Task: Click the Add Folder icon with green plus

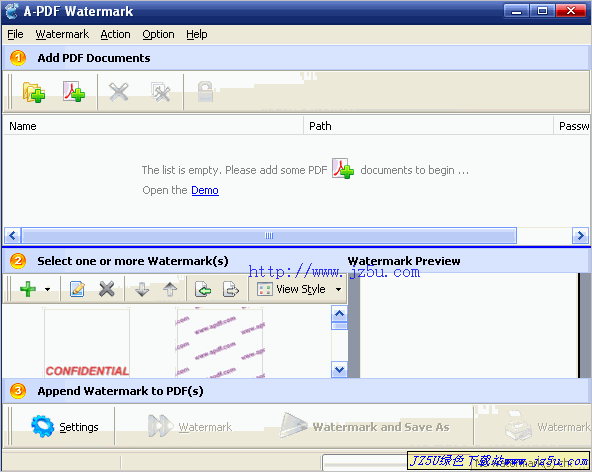Action: point(34,92)
